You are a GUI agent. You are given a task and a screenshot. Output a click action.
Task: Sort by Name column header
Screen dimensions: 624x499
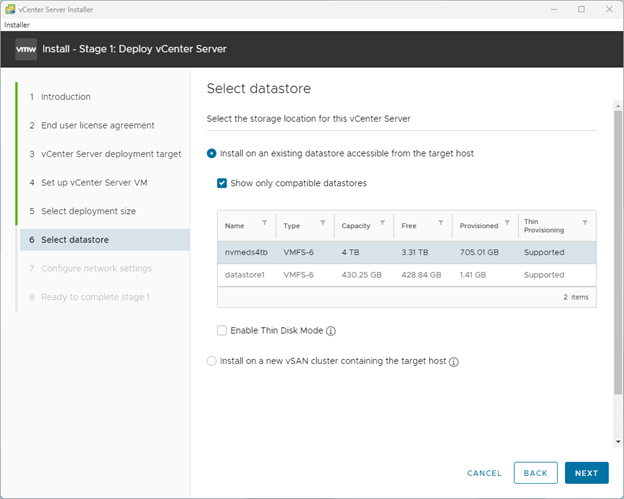pos(234,226)
